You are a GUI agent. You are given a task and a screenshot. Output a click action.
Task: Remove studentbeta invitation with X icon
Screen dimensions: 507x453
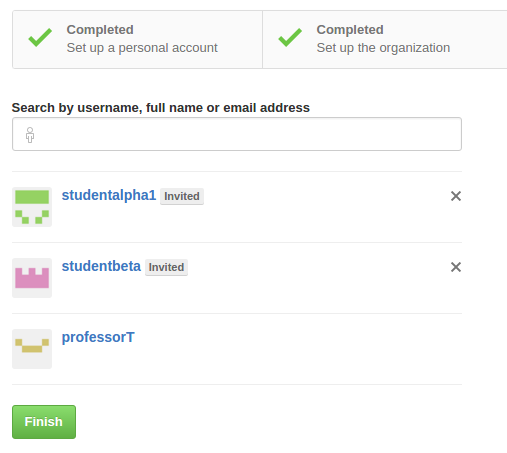456,267
